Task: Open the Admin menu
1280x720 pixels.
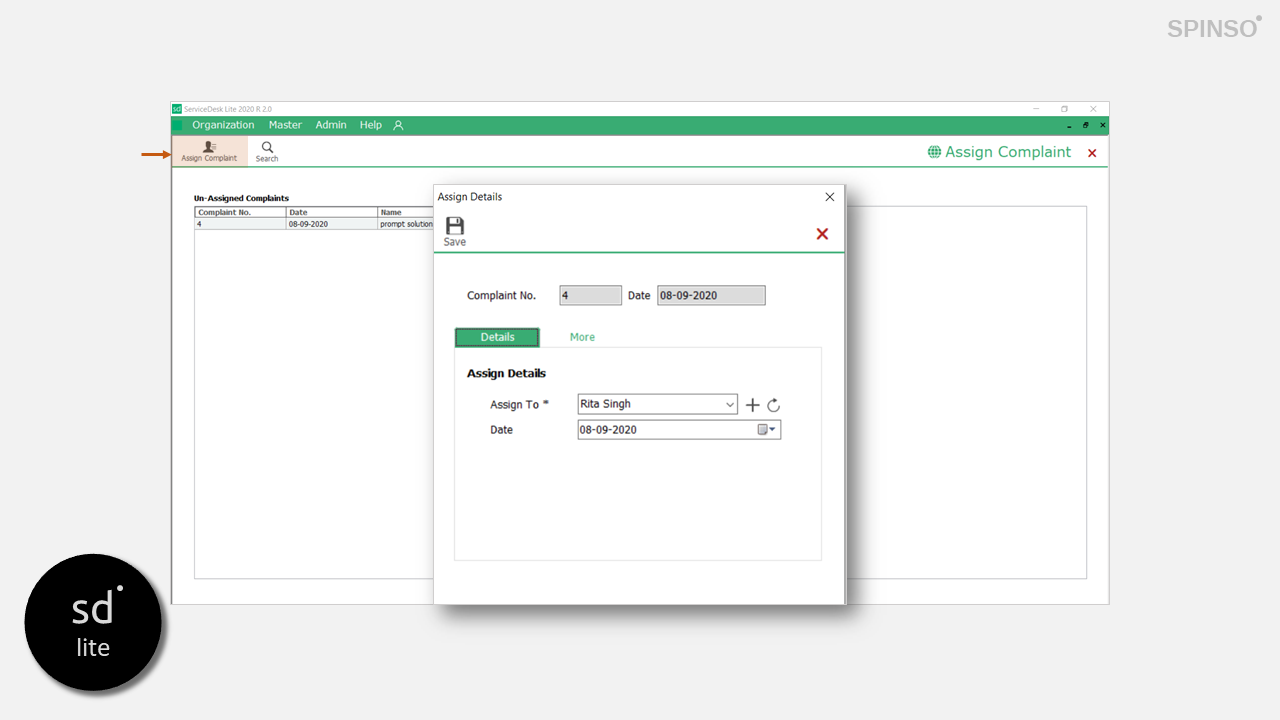Action: (x=331, y=125)
